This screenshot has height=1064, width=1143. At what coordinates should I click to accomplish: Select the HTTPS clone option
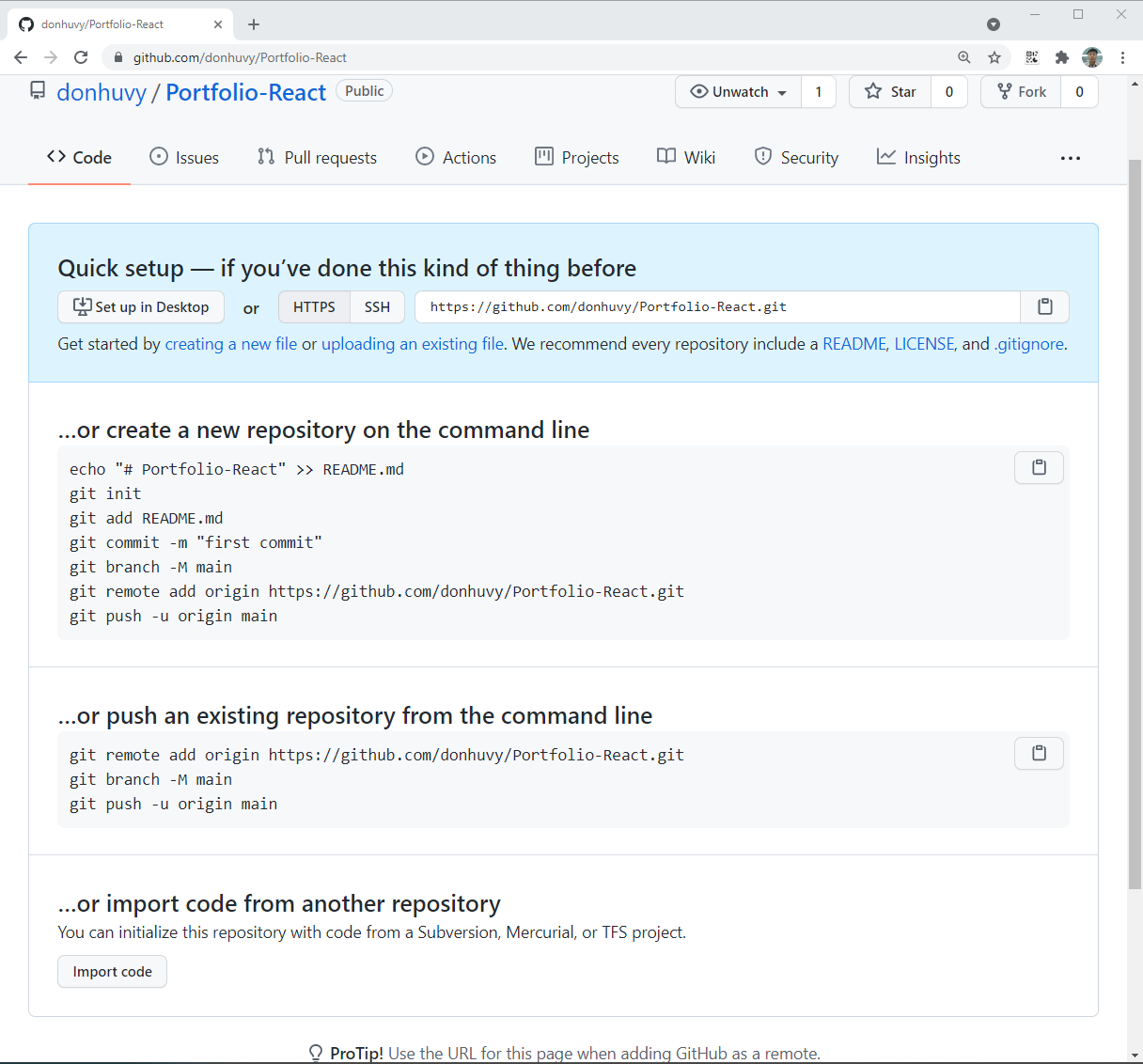pos(314,307)
